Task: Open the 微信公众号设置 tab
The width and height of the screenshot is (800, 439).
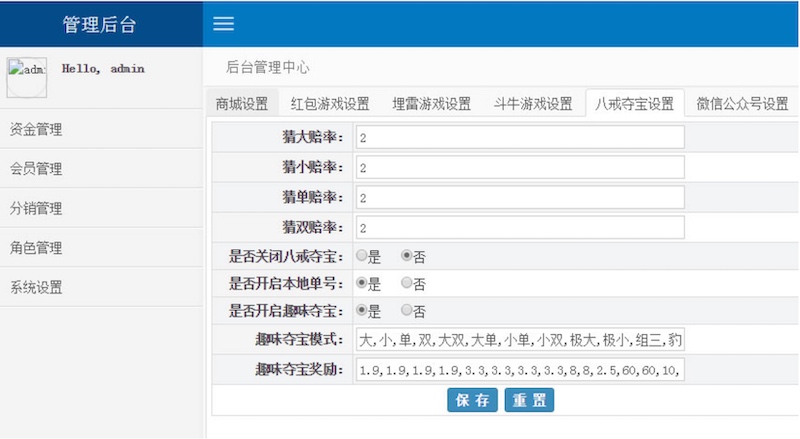Action: [742, 104]
